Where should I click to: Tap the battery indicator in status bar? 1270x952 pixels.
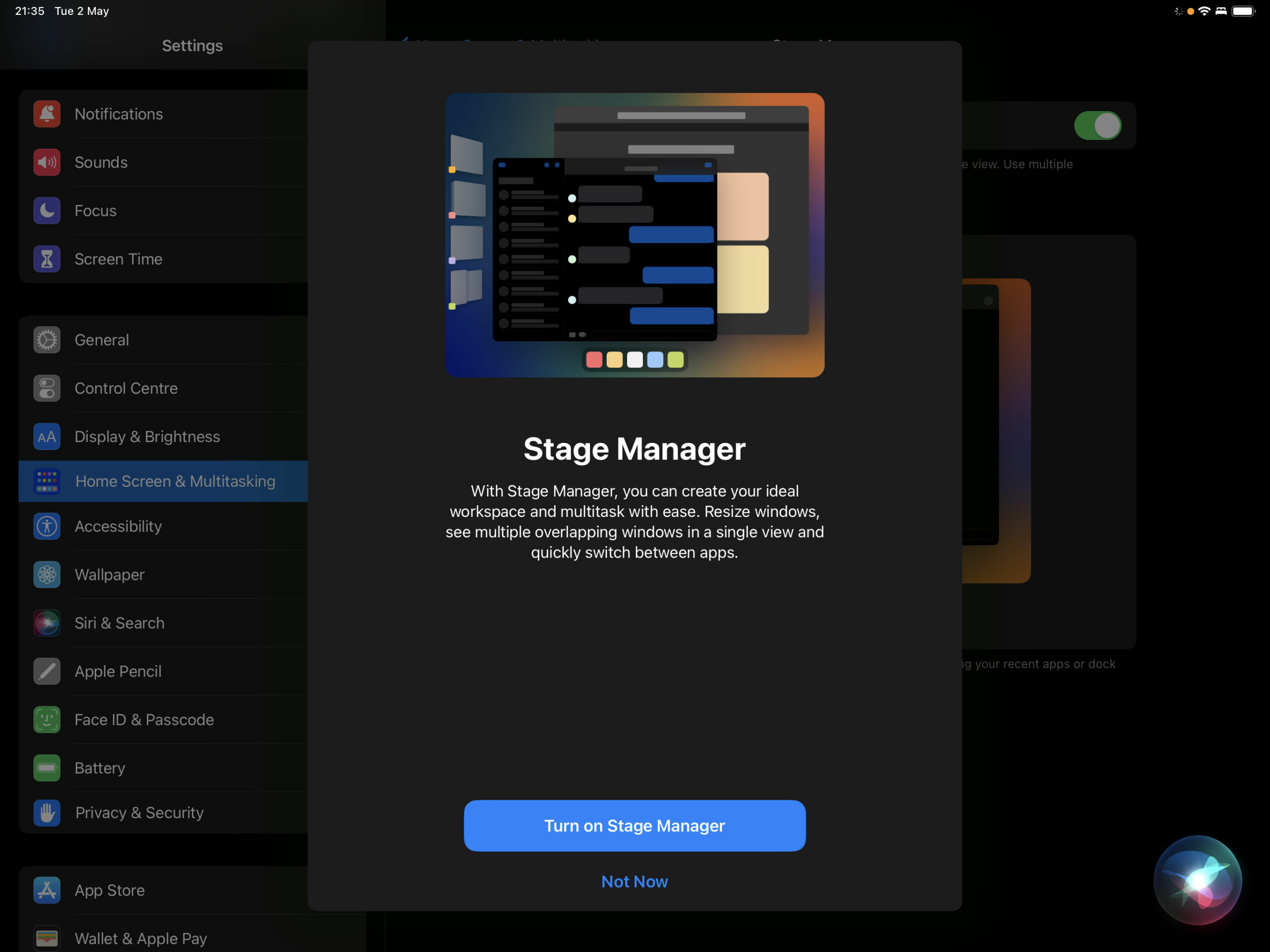point(1244,11)
